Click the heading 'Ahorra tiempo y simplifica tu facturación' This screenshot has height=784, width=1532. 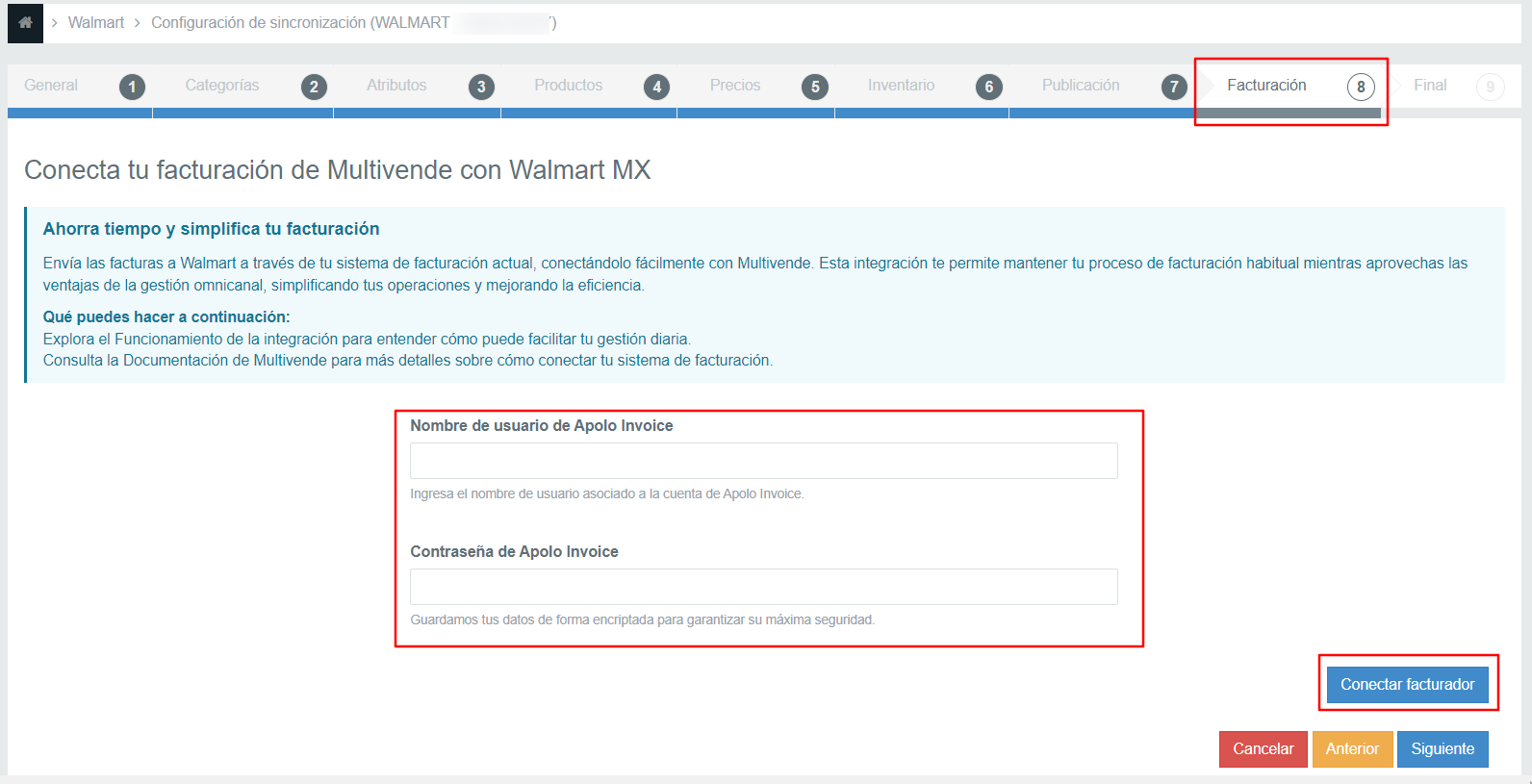tap(211, 229)
